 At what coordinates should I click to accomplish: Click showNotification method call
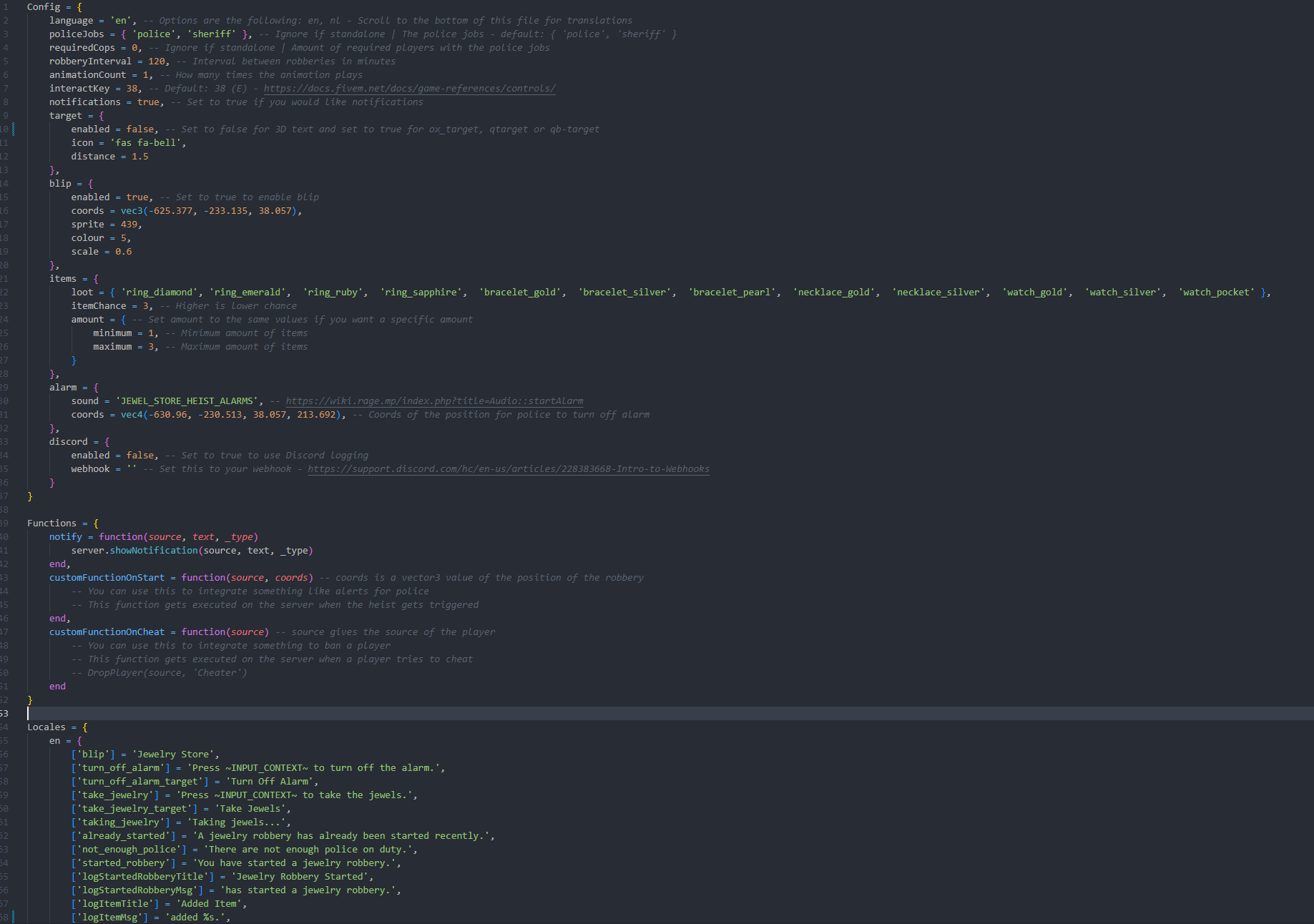pos(154,551)
